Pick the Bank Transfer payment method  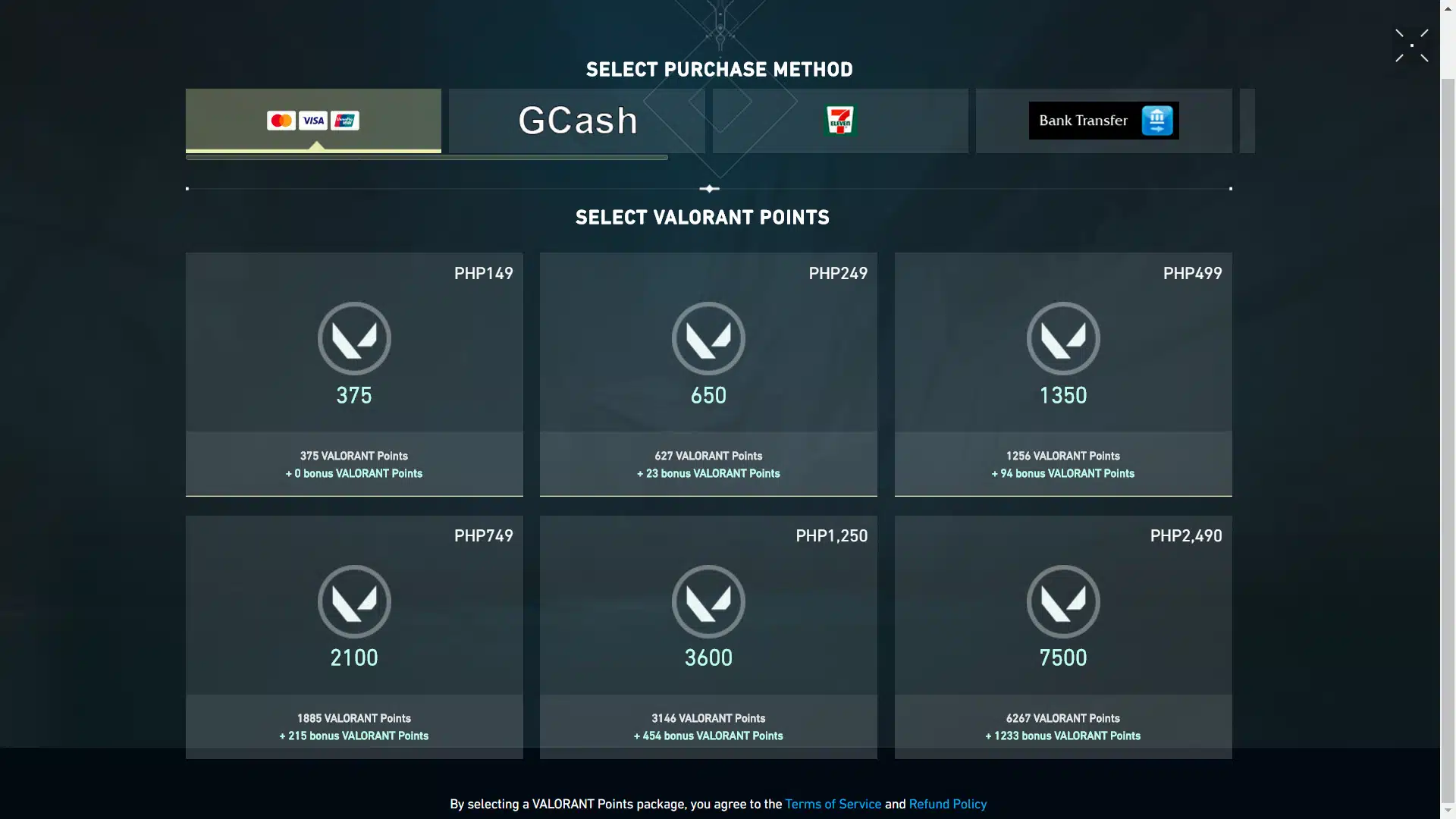click(1103, 121)
